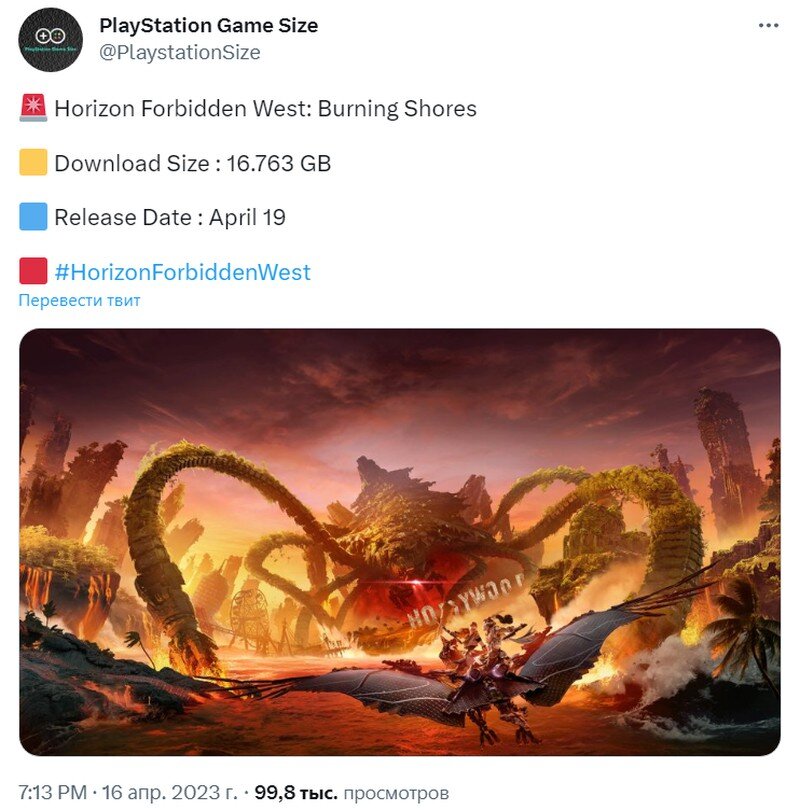Open the Burning Shores artwork image
Viewport: 800px width, 810px height.
(x=400, y=542)
